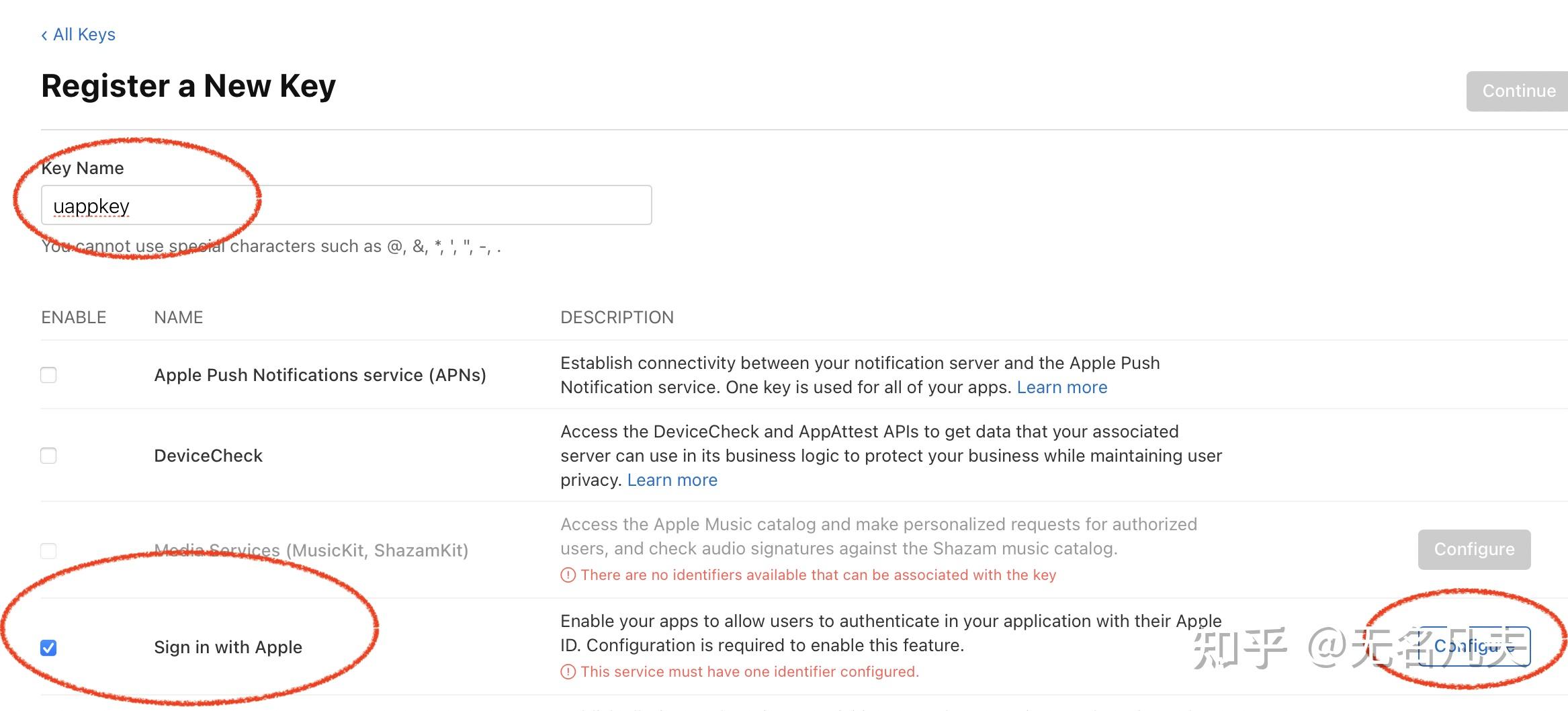
Task: Click Learn more for DeviceCheck
Action: coord(672,479)
